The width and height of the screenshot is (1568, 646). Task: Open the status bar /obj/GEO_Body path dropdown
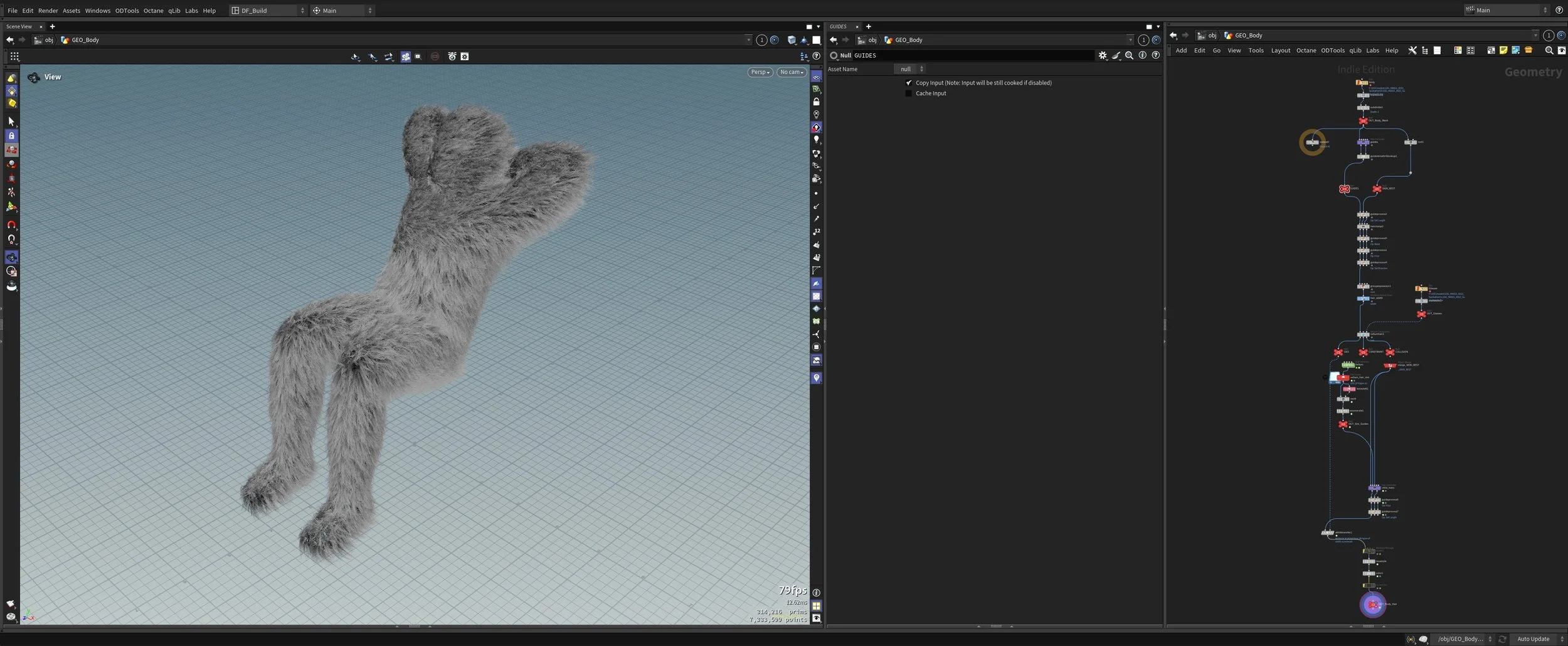pos(1464,639)
